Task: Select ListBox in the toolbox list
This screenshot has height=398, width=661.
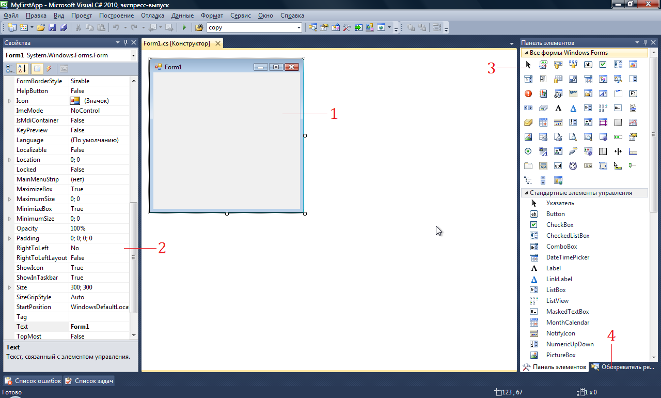Action: (556, 290)
